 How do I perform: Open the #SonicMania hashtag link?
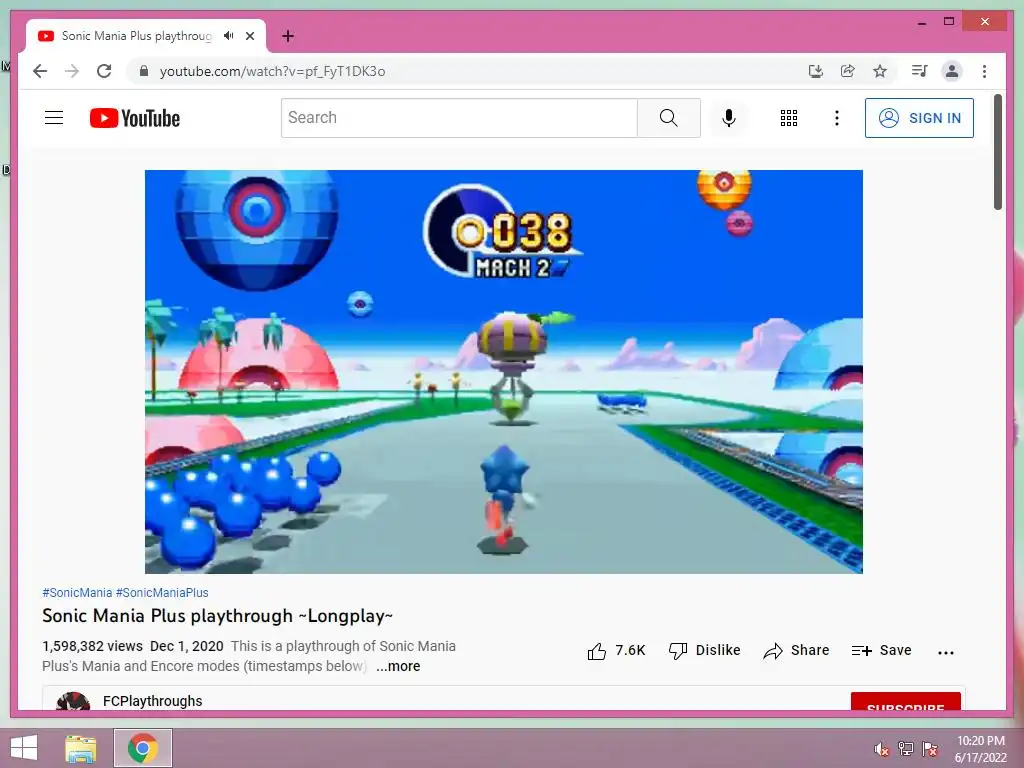[77, 592]
